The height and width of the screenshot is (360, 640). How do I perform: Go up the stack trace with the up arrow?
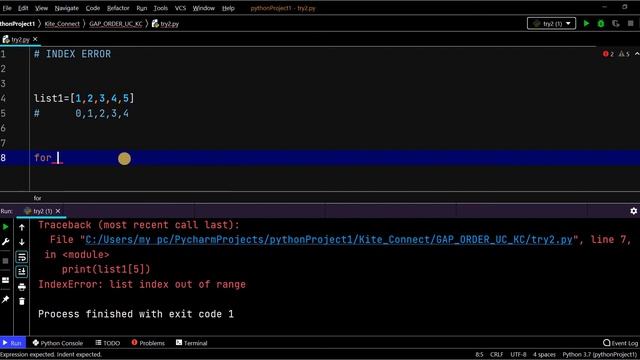click(22, 227)
